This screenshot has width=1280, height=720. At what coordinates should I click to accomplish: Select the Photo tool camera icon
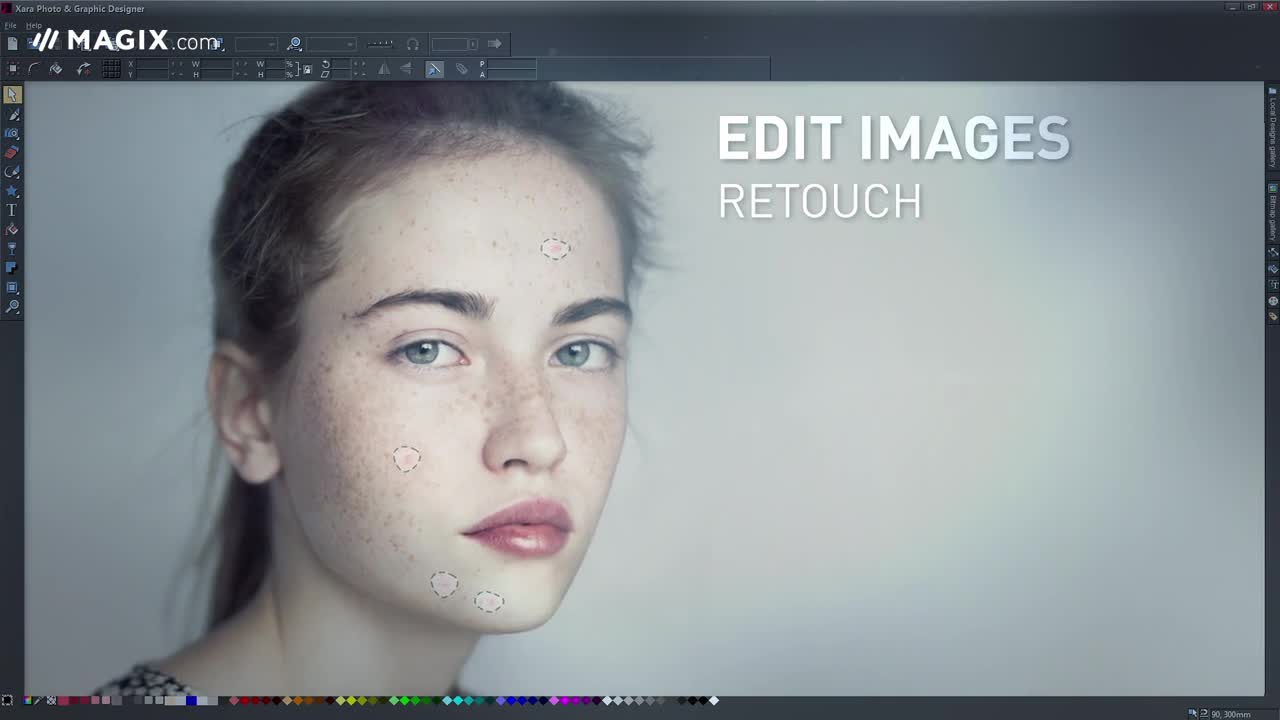point(12,133)
